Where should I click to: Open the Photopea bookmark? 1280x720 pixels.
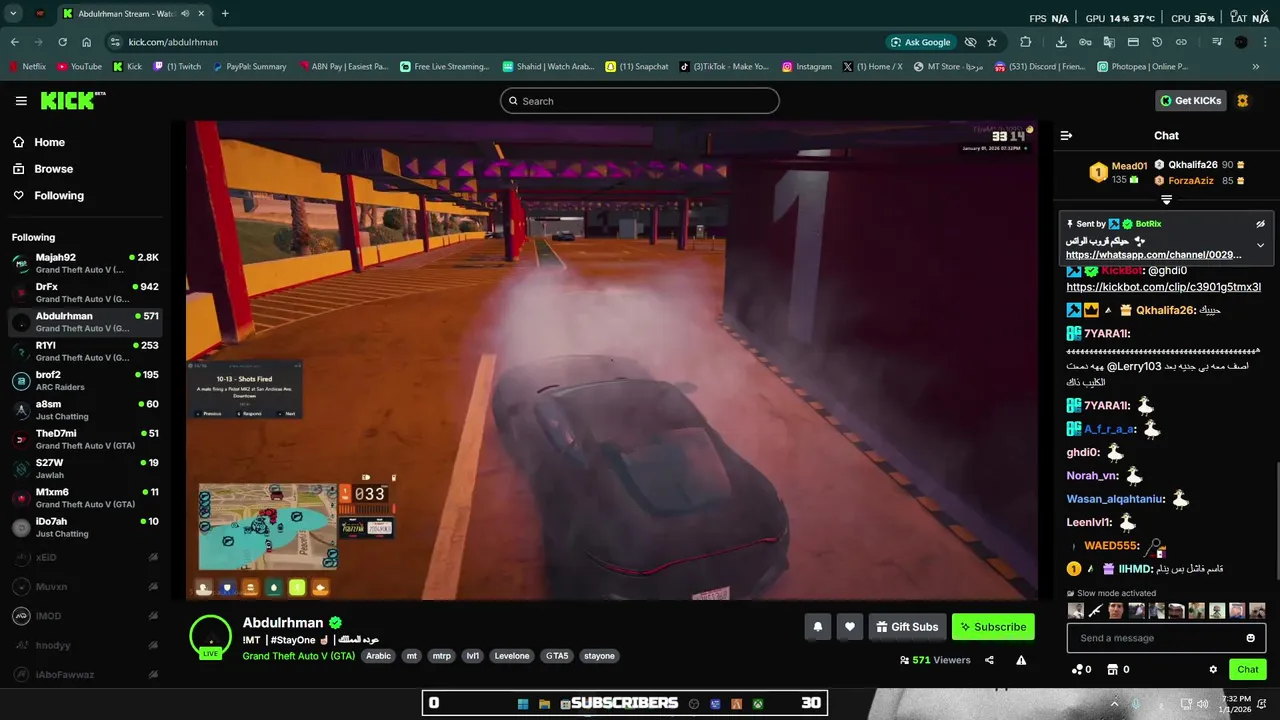point(1142,67)
